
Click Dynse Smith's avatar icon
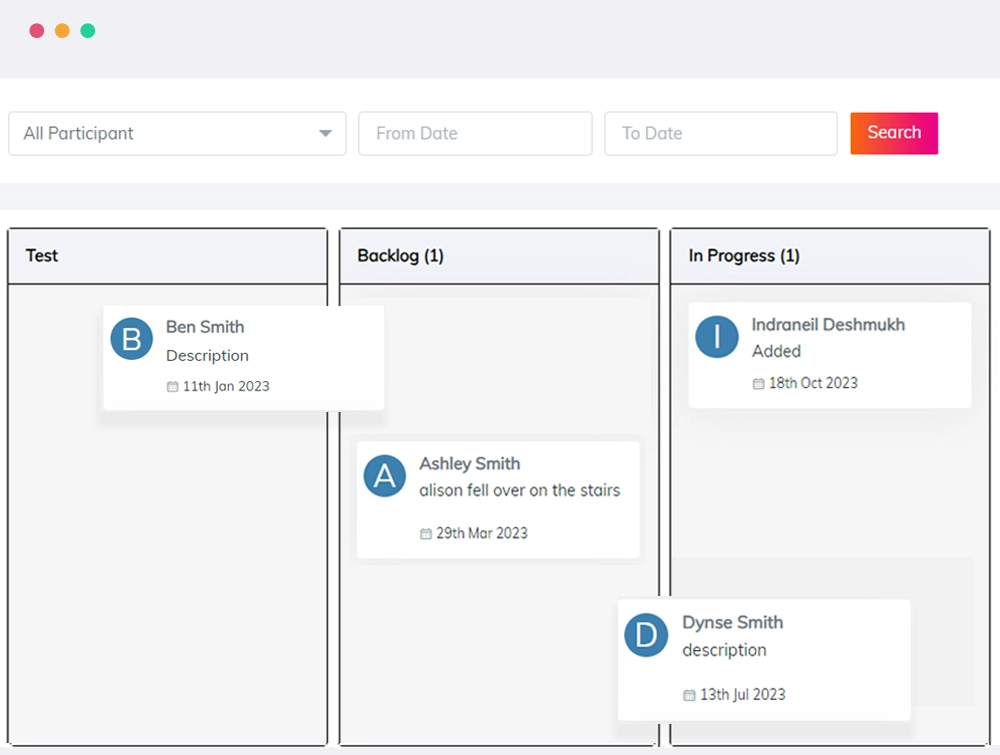pyautogui.click(x=646, y=635)
